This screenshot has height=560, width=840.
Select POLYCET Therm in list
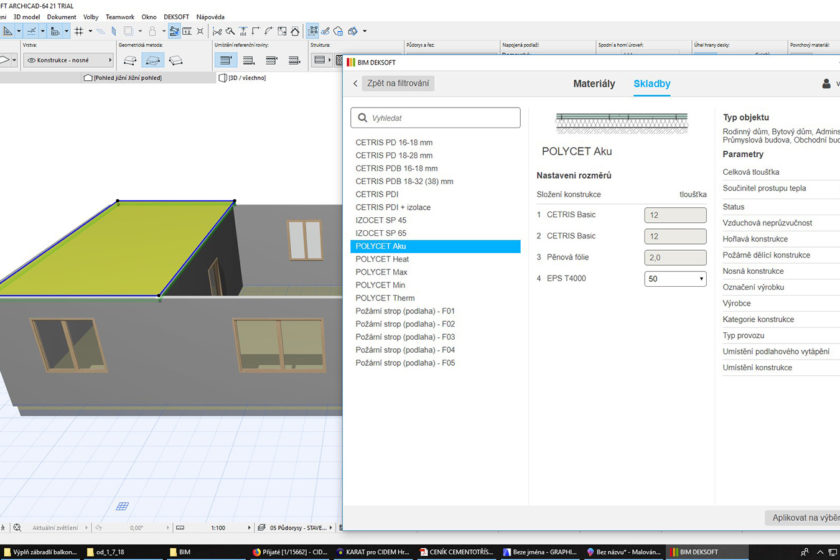point(385,298)
